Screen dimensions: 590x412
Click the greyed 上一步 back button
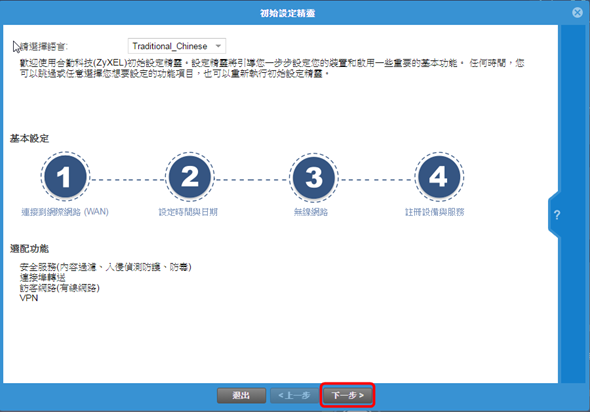click(294, 395)
